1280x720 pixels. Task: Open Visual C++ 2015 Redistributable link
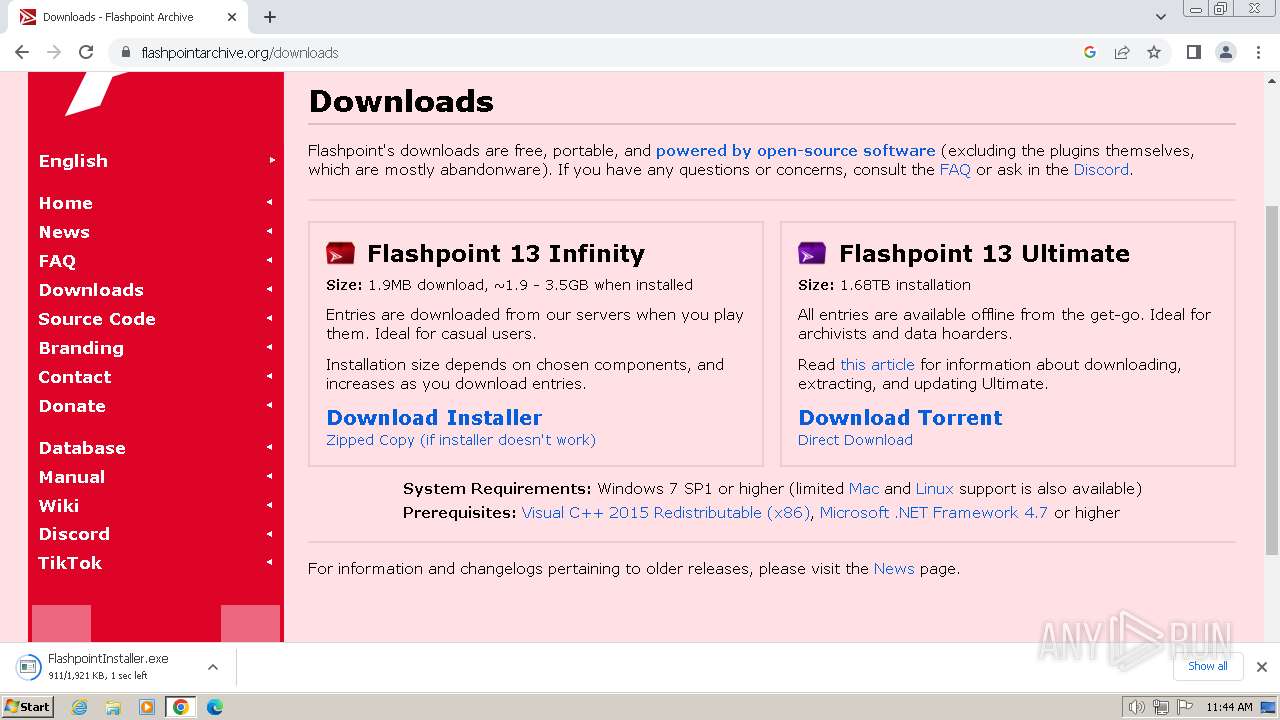click(666, 513)
